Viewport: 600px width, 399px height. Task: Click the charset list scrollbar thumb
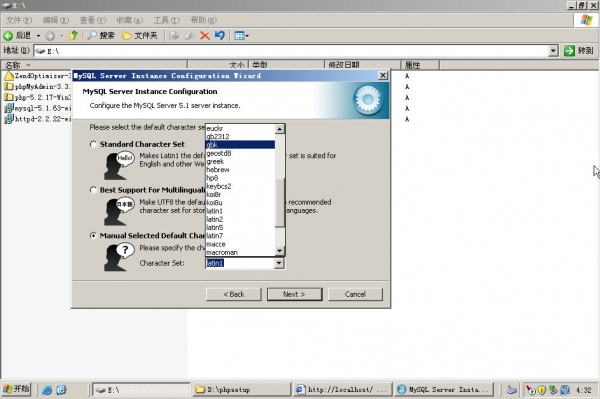(x=280, y=202)
